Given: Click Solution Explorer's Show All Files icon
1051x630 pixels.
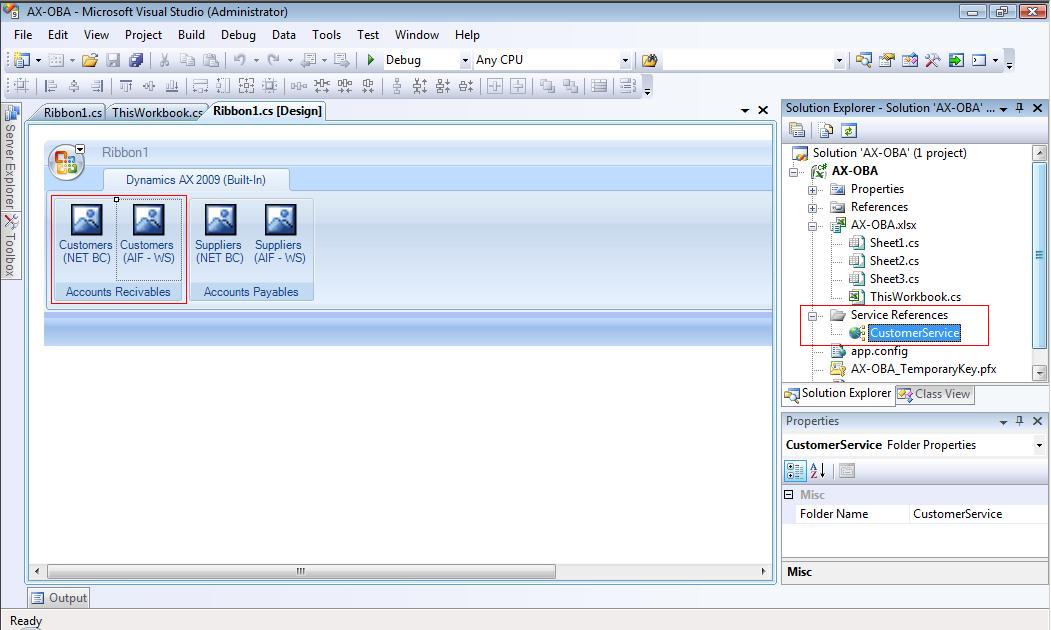Looking at the screenshot, I should click(826, 131).
